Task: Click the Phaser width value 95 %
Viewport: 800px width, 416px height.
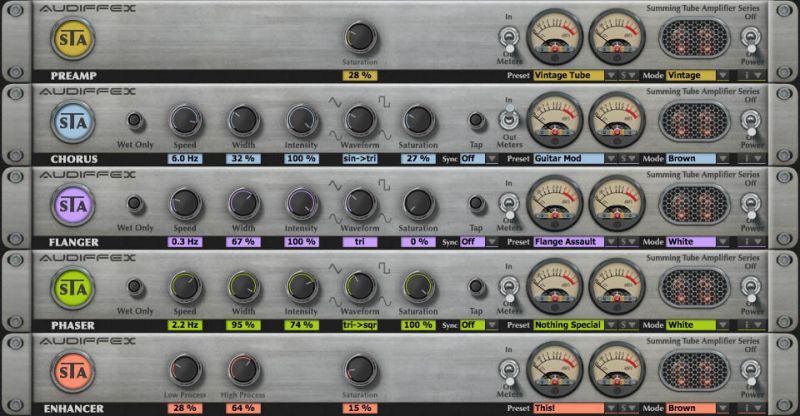Action: [243, 325]
